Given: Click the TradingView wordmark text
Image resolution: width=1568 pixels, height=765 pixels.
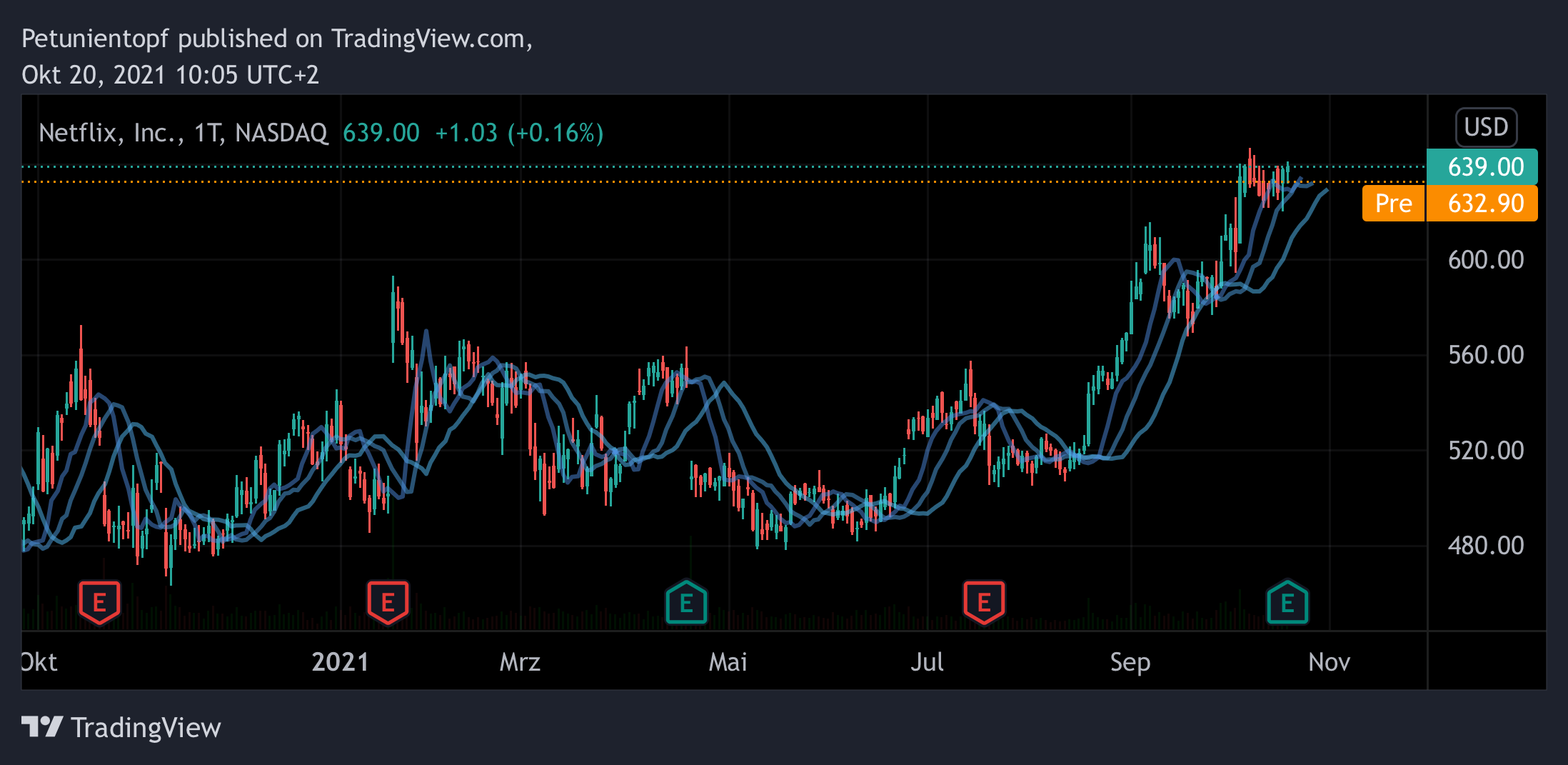Looking at the screenshot, I should (146, 728).
